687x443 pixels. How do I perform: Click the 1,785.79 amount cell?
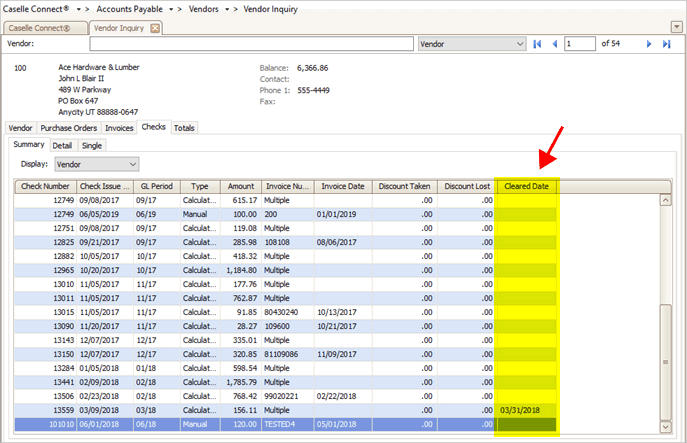point(241,383)
